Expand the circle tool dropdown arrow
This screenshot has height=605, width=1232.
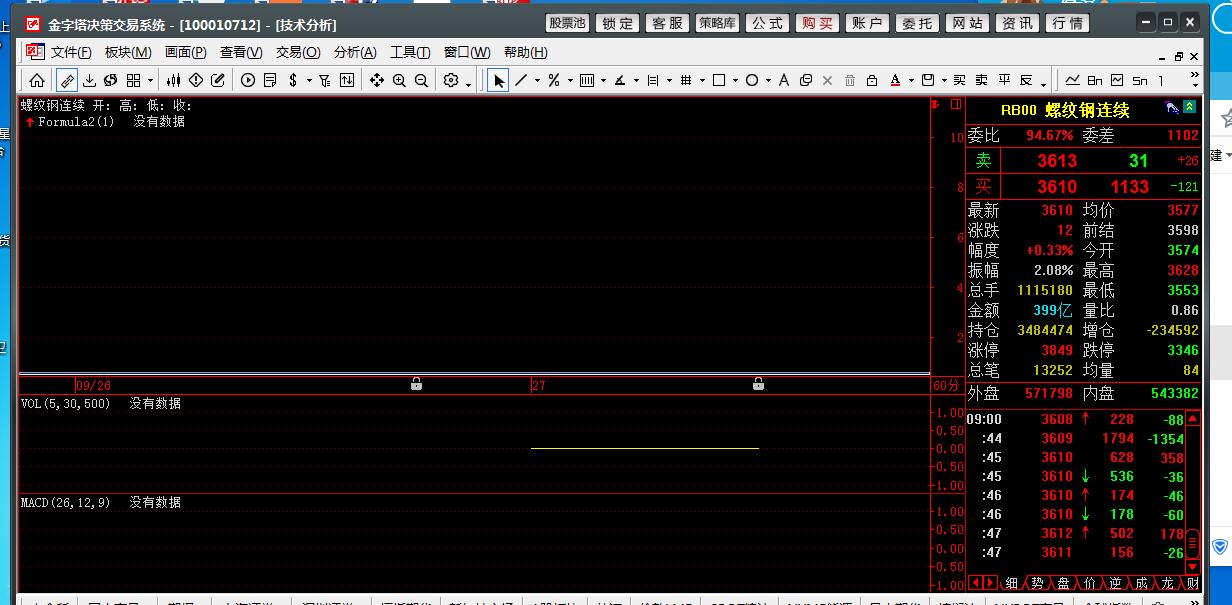(768, 81)
